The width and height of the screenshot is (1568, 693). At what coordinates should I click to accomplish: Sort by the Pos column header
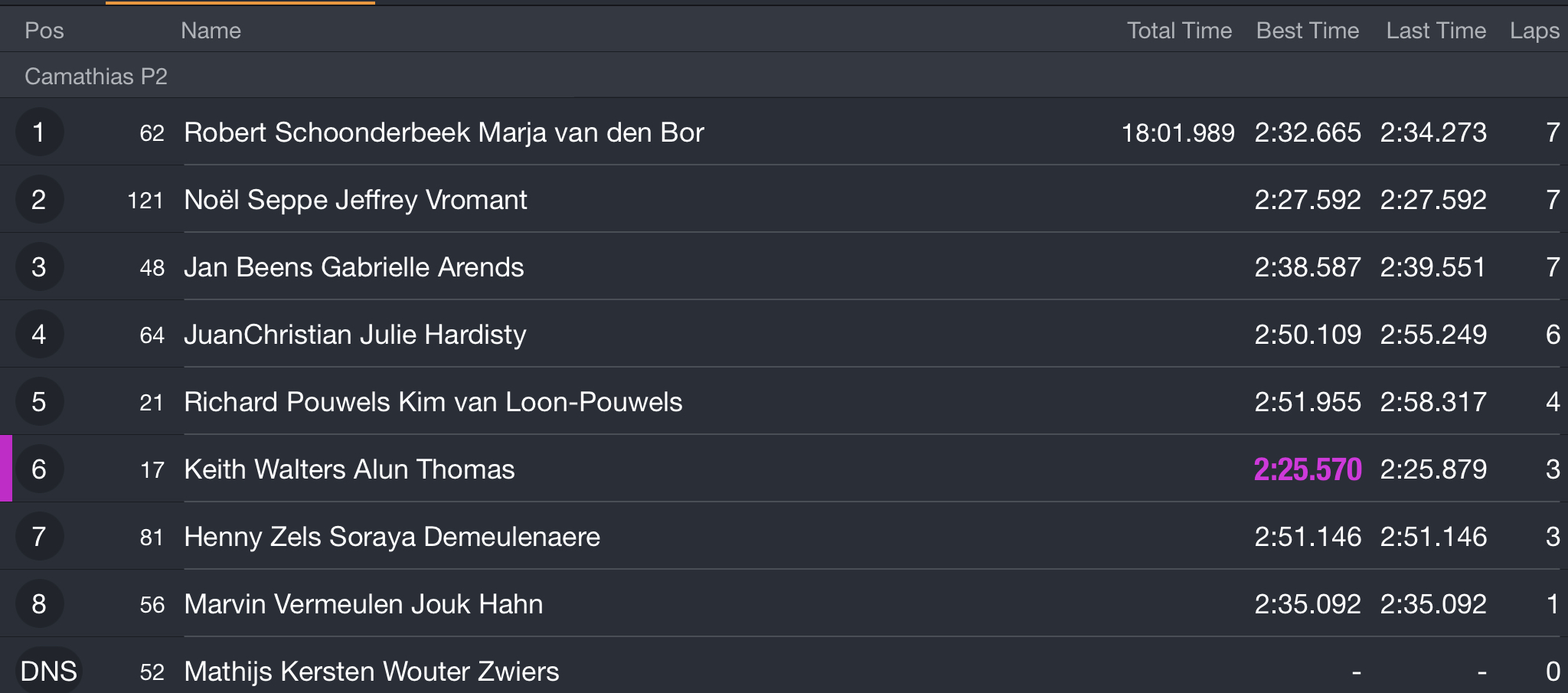44,31
